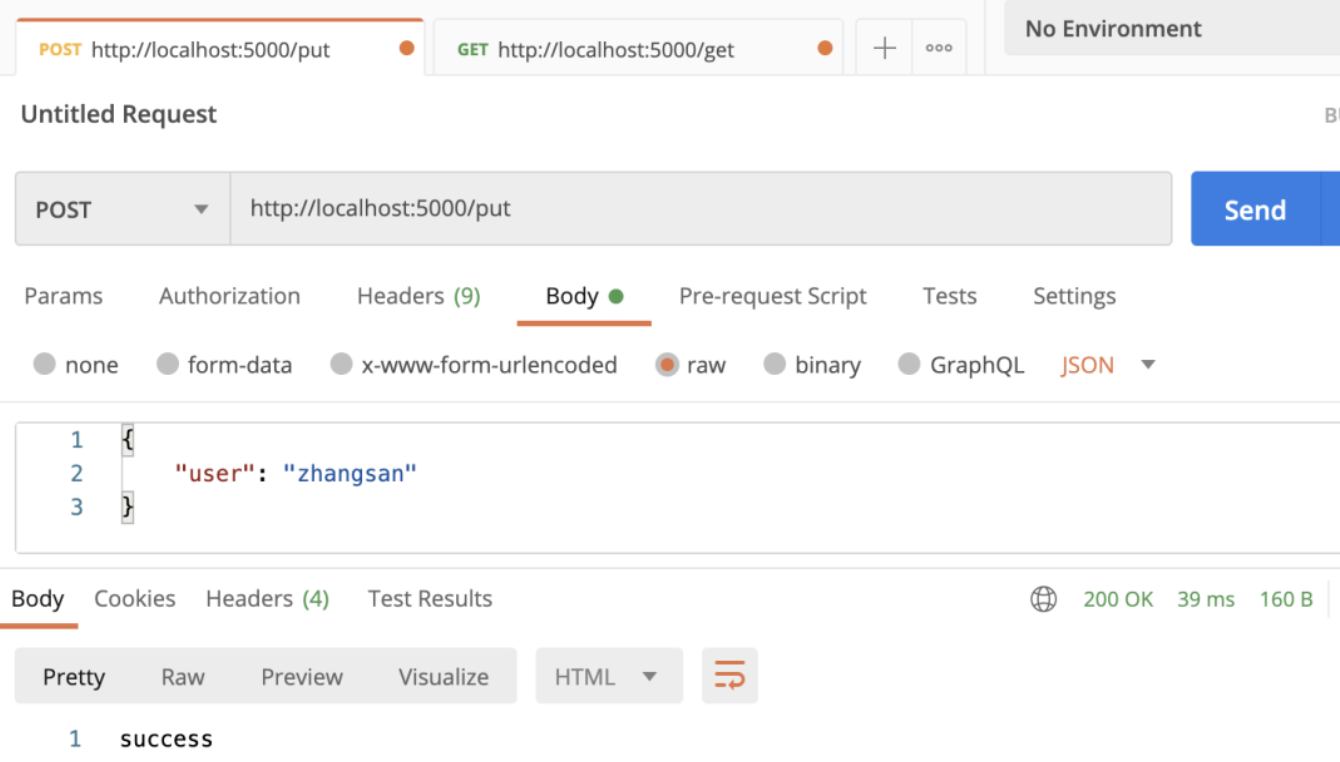Open the POST method dropdown
Image resolution: width=1340 pixels, height=762 pixels.
pyautogui.click(x=123, y=209)
